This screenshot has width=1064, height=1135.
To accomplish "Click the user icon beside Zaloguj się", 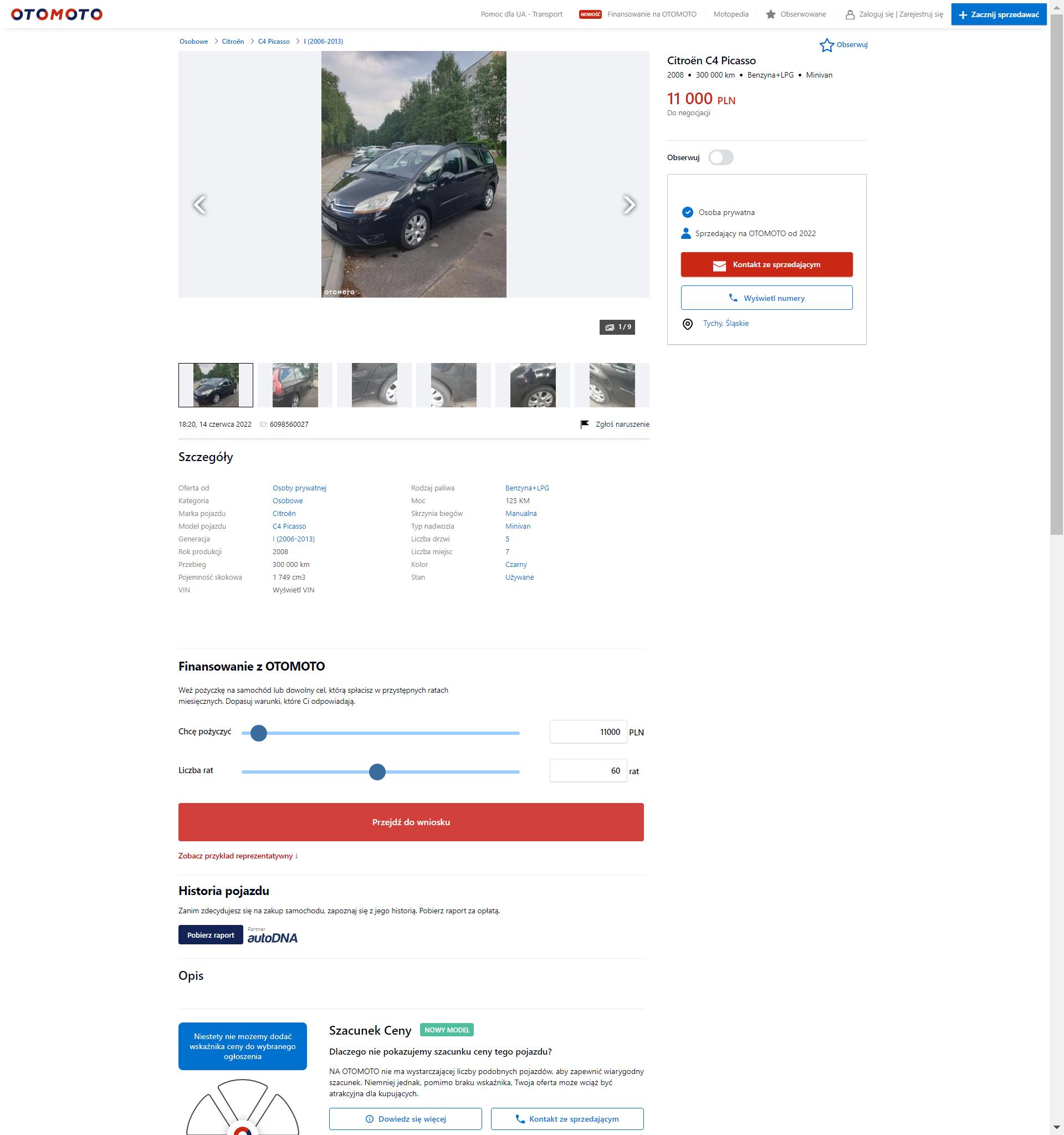I will 850,14.
